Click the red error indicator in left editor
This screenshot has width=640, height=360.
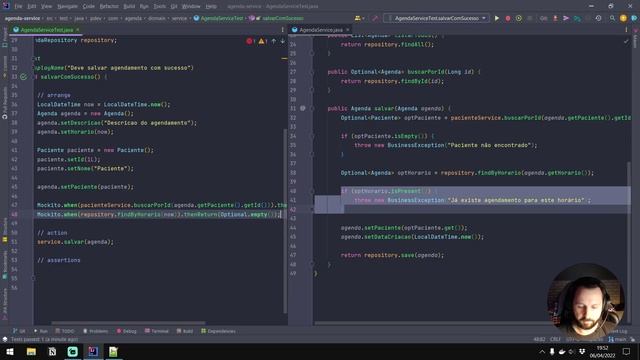pyautogui.click(x=250, y=41)
